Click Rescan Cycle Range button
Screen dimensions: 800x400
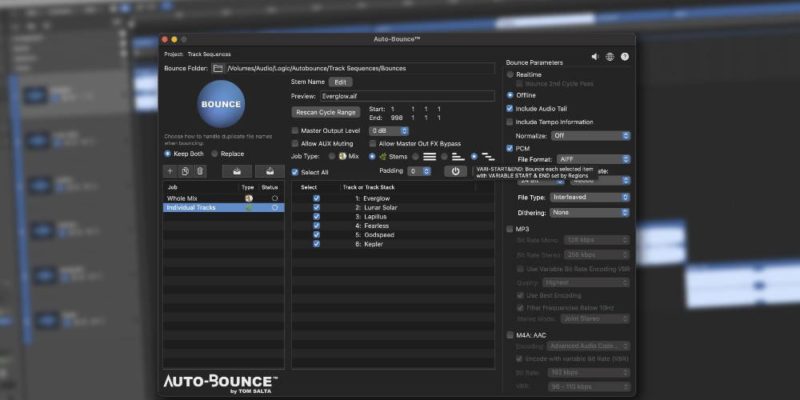pos(326,112)
